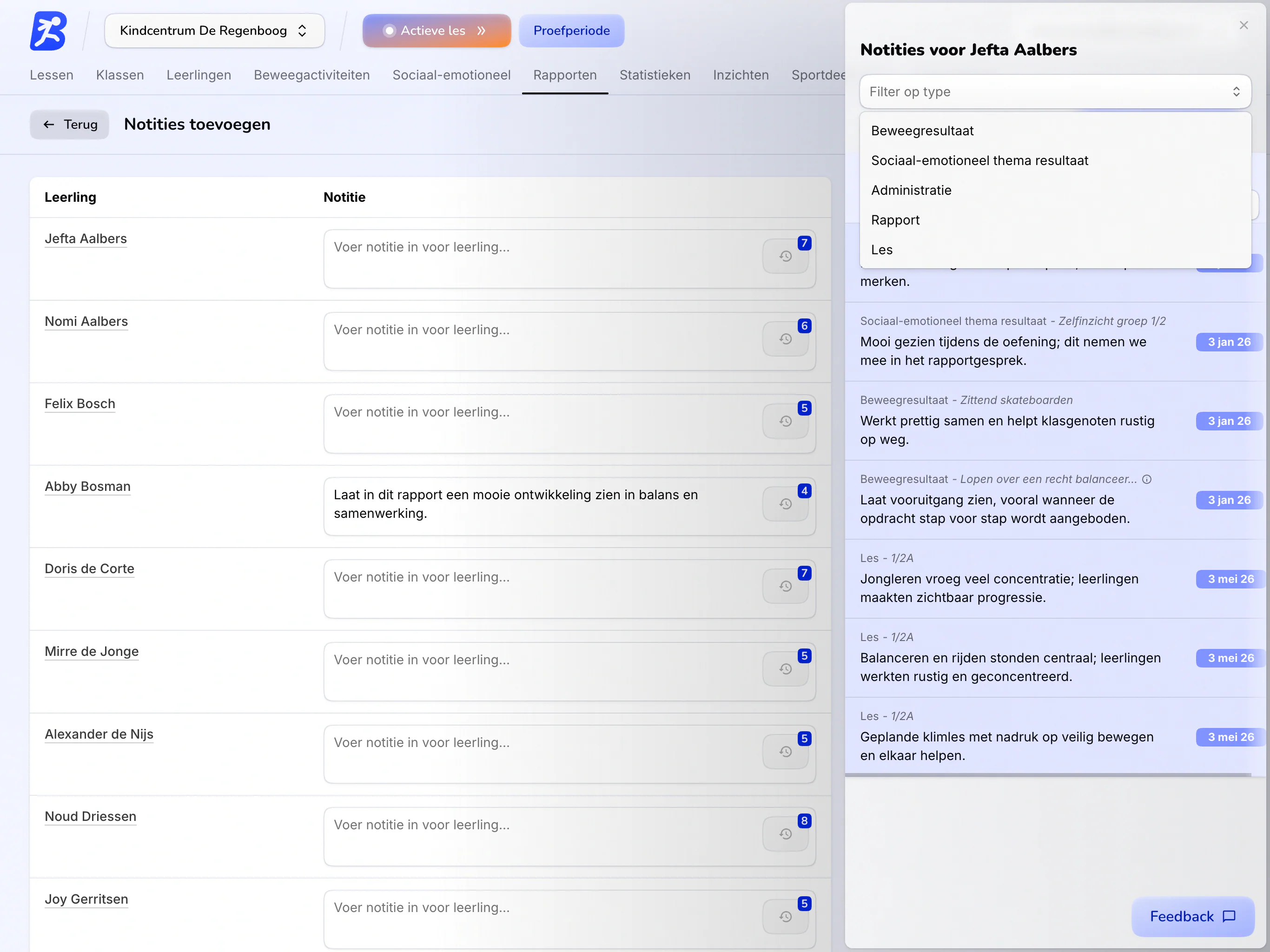Select note 'Jongleren vroeg veel concentratie'

(1055, 579)
